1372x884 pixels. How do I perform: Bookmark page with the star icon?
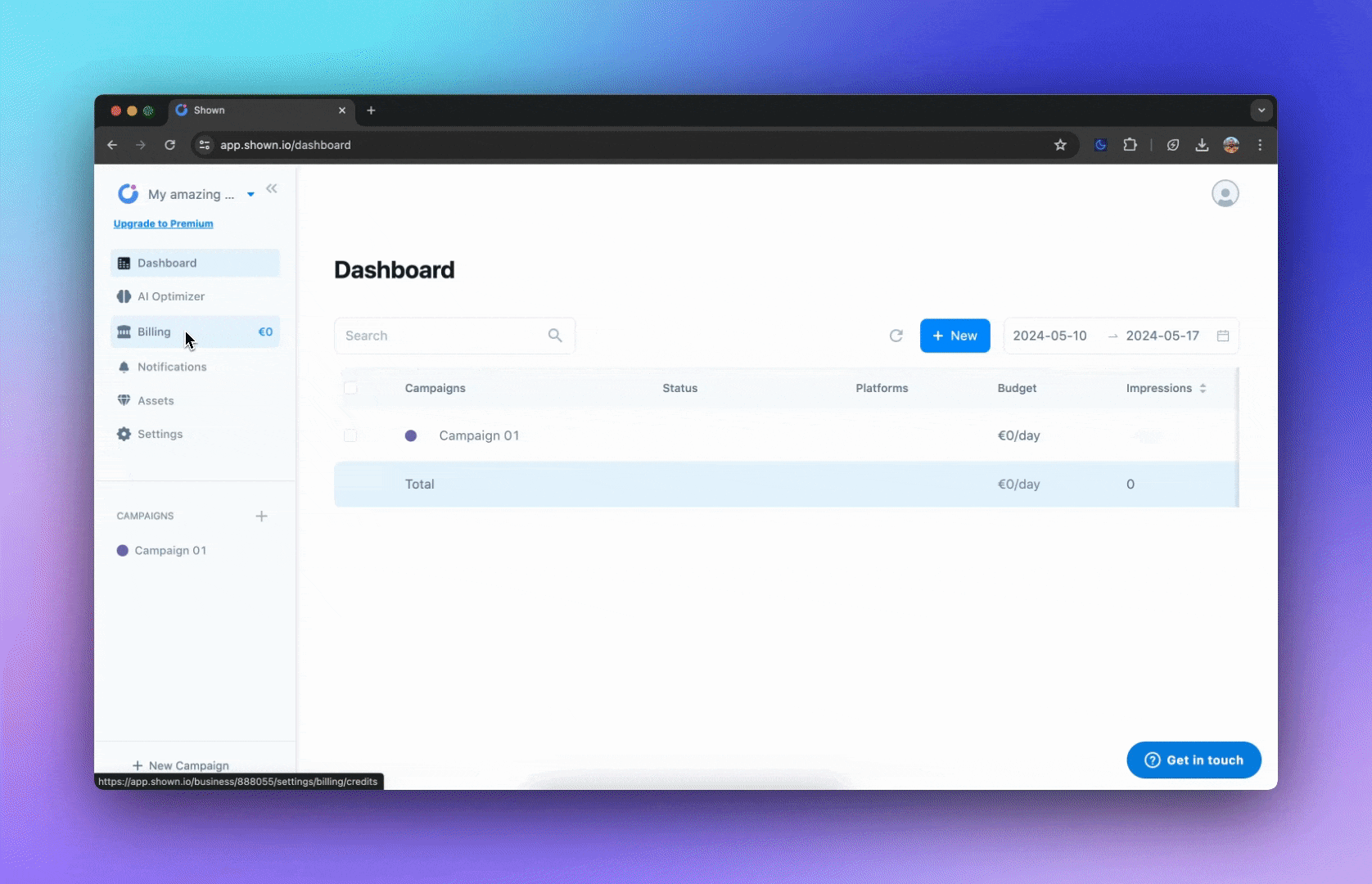pos(1060,145)
